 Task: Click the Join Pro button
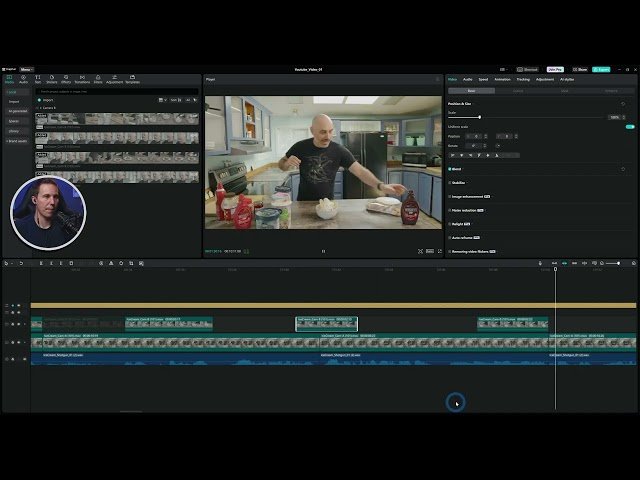click(555, 69)
